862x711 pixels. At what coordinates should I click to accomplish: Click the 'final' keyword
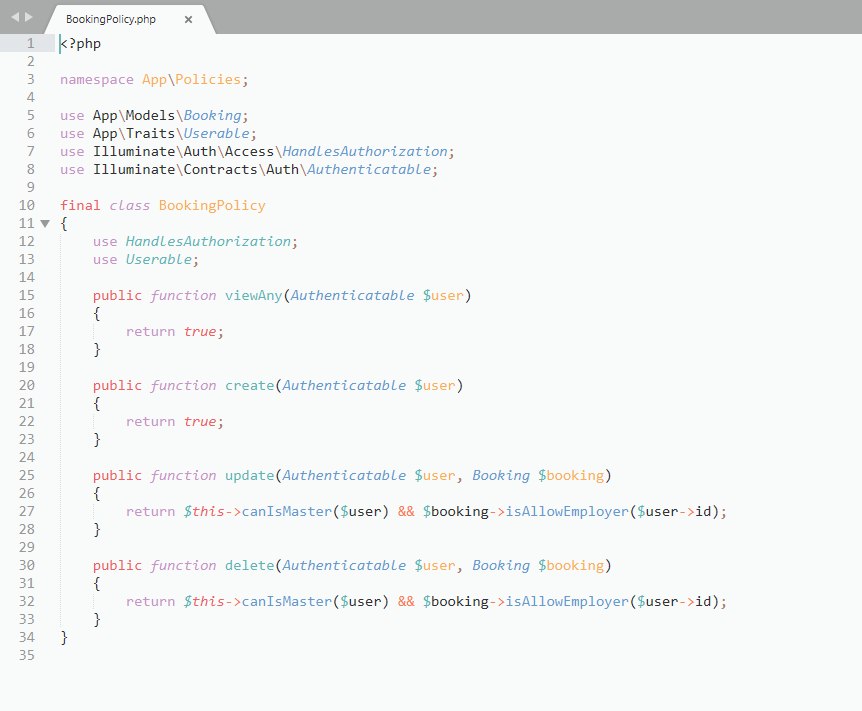point(80,205)
